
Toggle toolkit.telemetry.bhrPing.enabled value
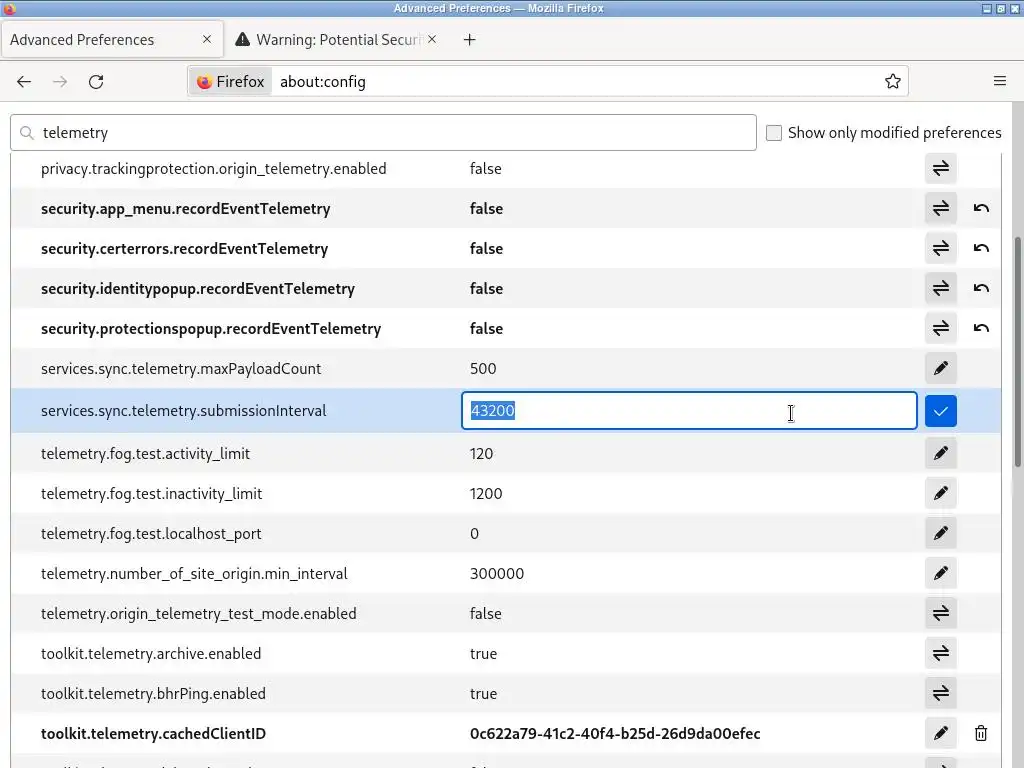(x=940, y=693)
